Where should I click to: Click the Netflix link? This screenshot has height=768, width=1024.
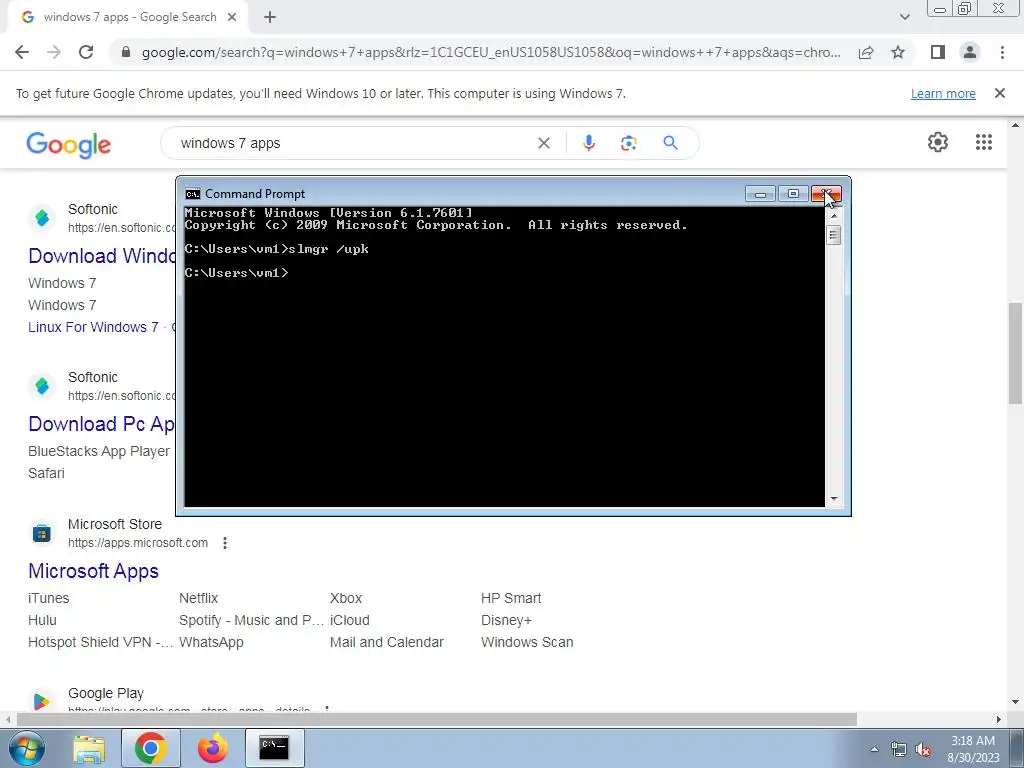tap(199, 598)
